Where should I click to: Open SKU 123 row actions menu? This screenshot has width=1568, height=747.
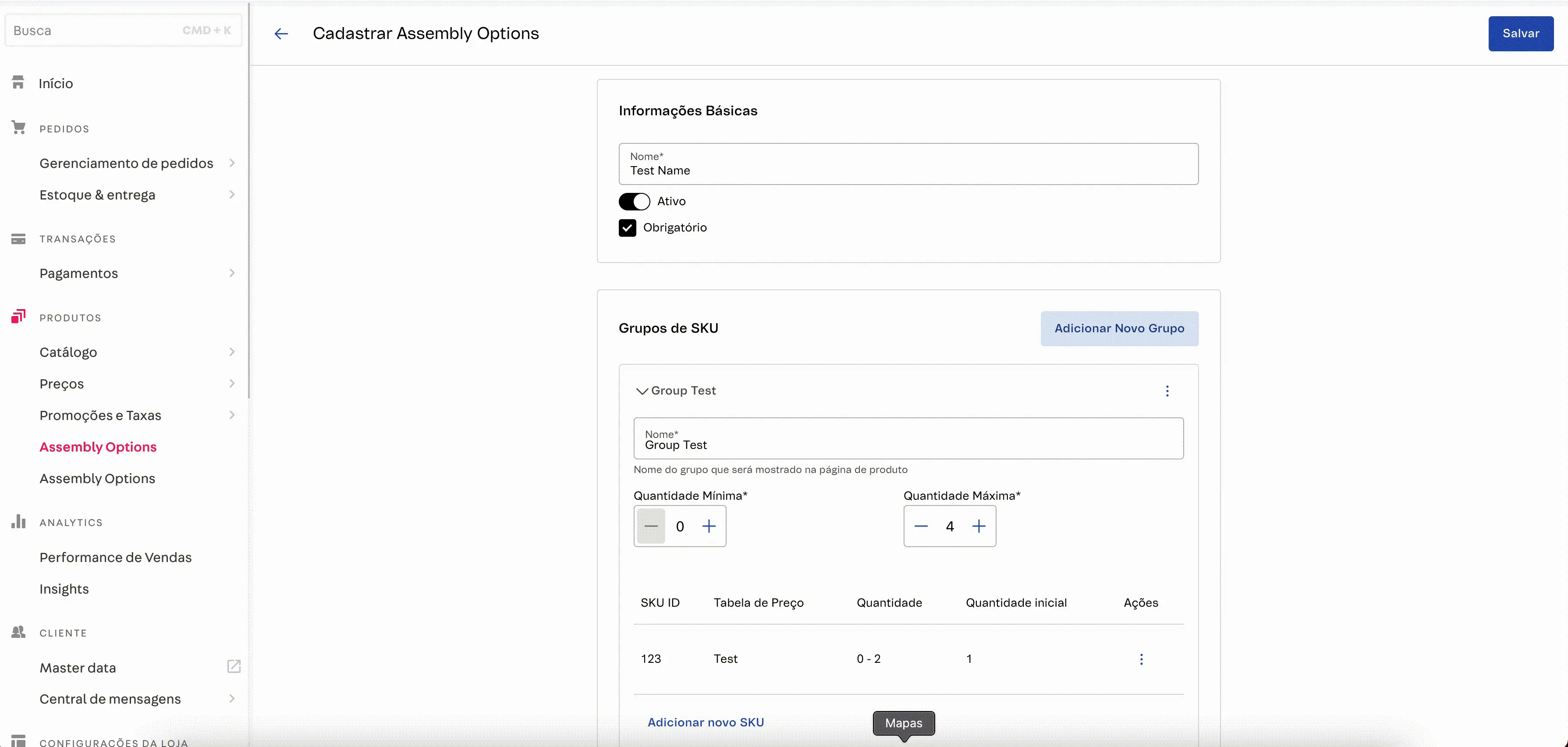(x=1141, y=659)
